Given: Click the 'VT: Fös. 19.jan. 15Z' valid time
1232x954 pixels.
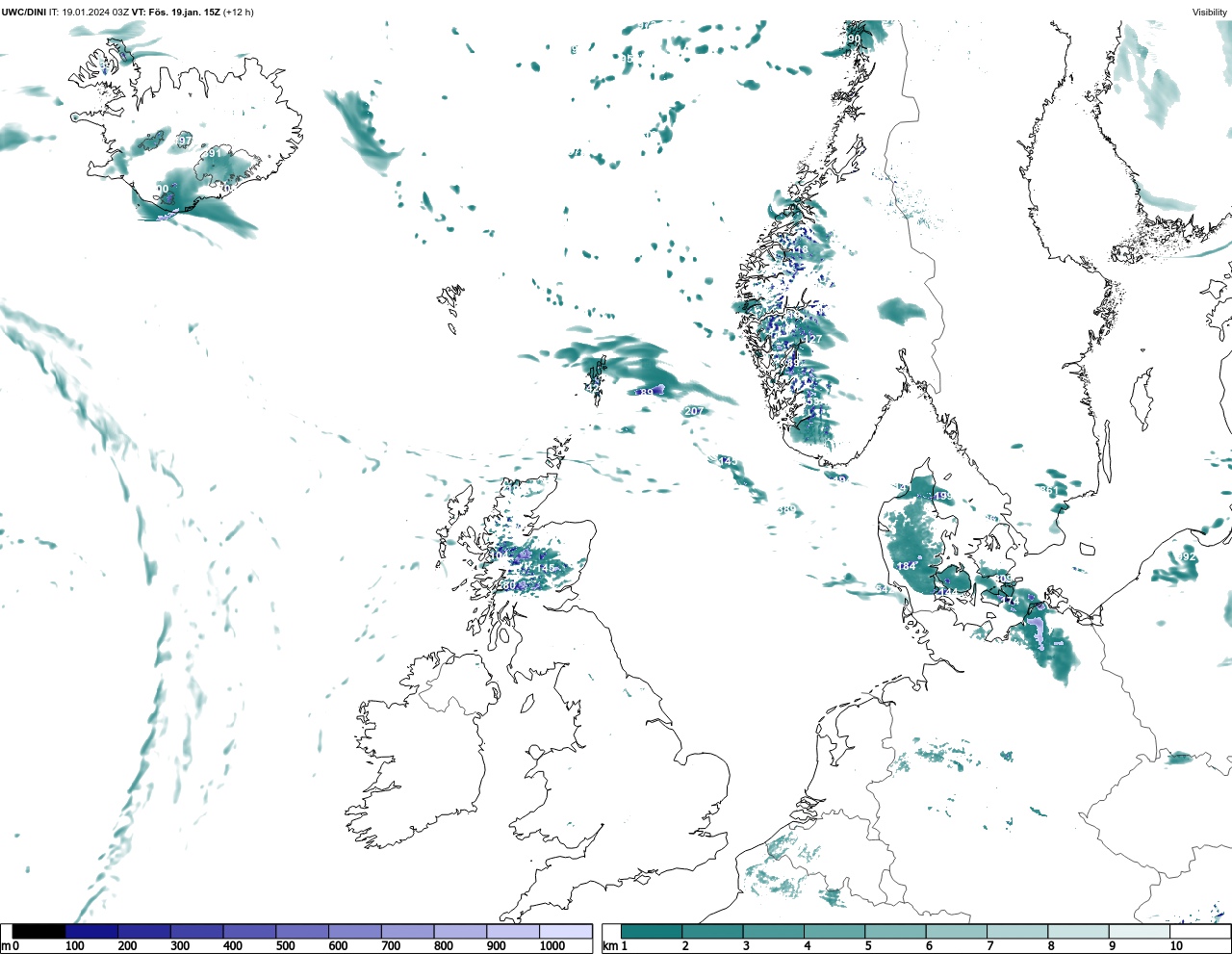Looking at the screenshot, I should tap(176, 13).
